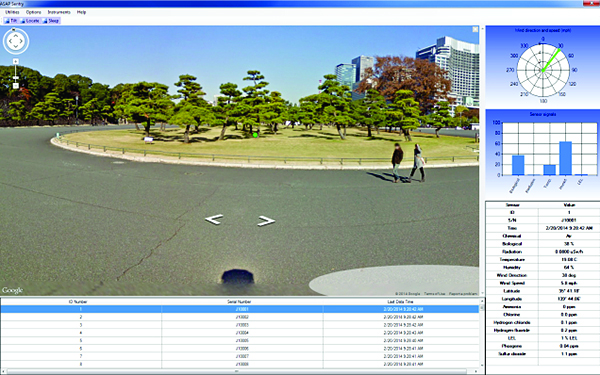Select row with ID number 3

click(x=240, y=325)
